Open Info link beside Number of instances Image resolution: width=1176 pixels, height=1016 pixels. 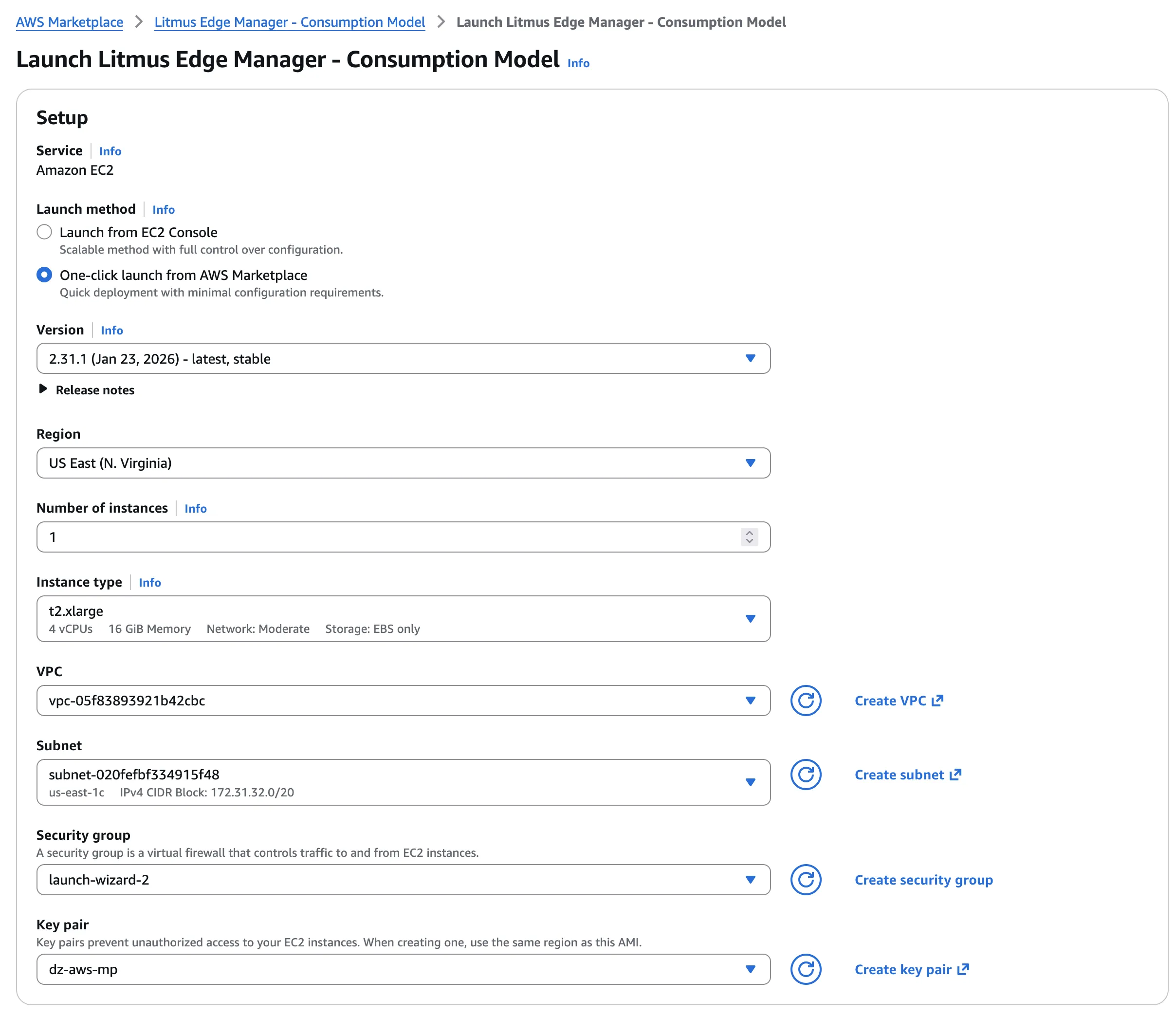(195, 509)
